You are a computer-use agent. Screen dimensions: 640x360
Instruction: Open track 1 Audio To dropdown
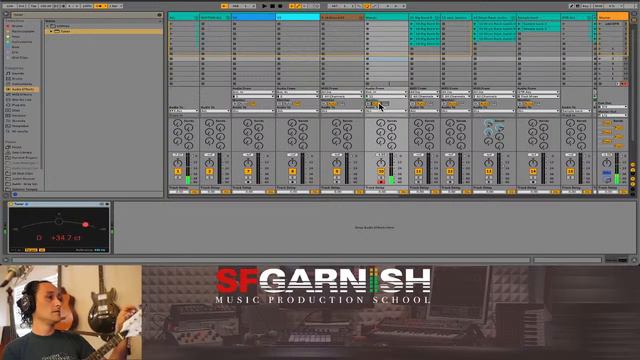tap(183, 111)
